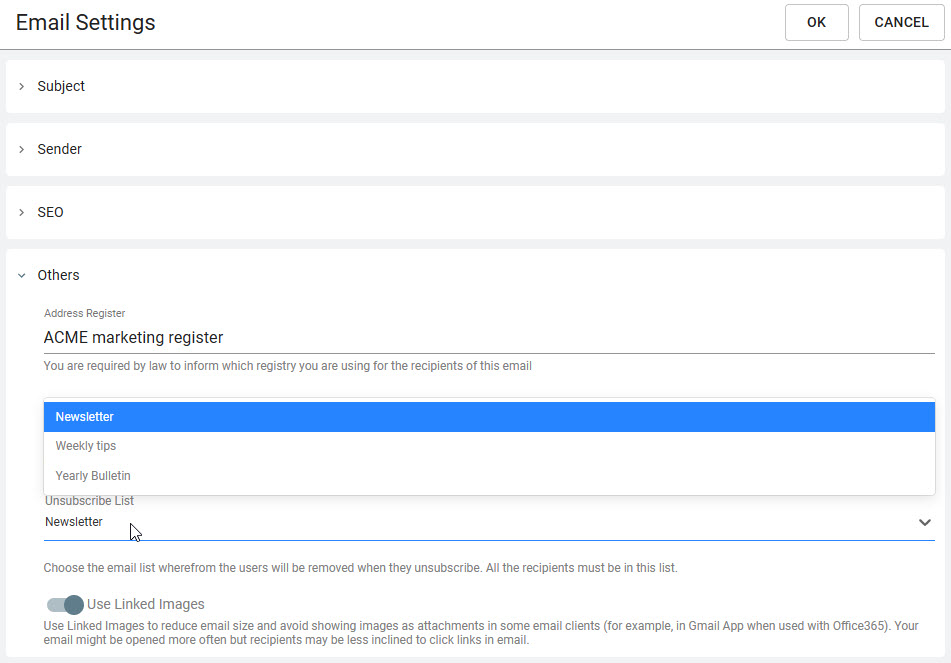Click the Unsubscribe List selected value Newsletter
951x663 pixels.
[73, 522]
